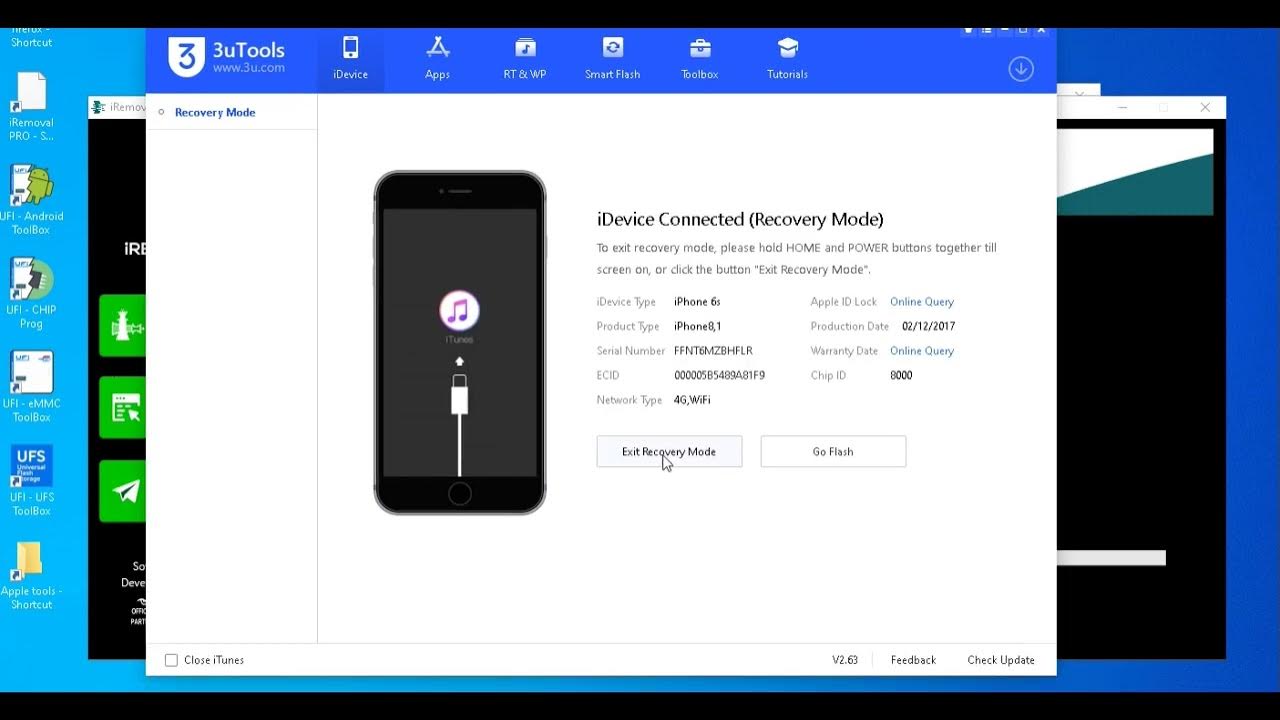The image size is (1280, 720).
Task: Toggle the Close iTunes checkbox
Action: pos(171,660)
